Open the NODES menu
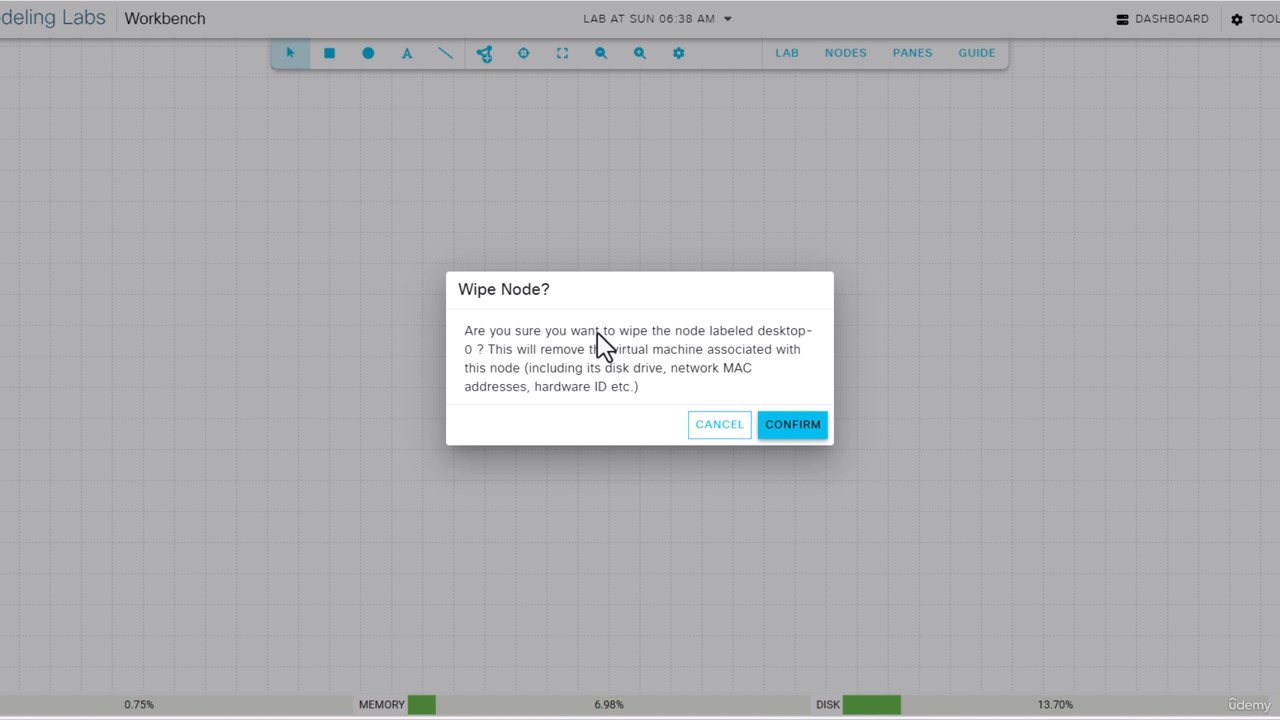Screen dimensions: 1280x720 tap(846, 53)
